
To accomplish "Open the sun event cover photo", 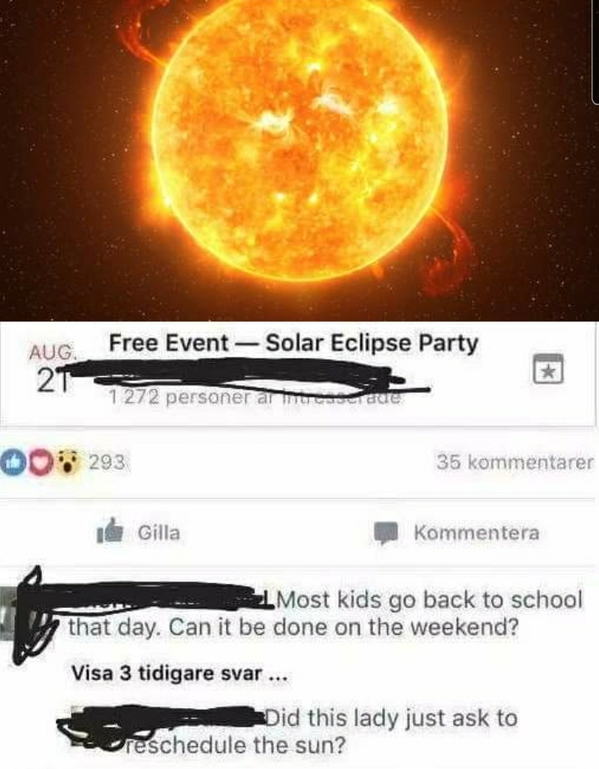I will (x=299, y=160).
